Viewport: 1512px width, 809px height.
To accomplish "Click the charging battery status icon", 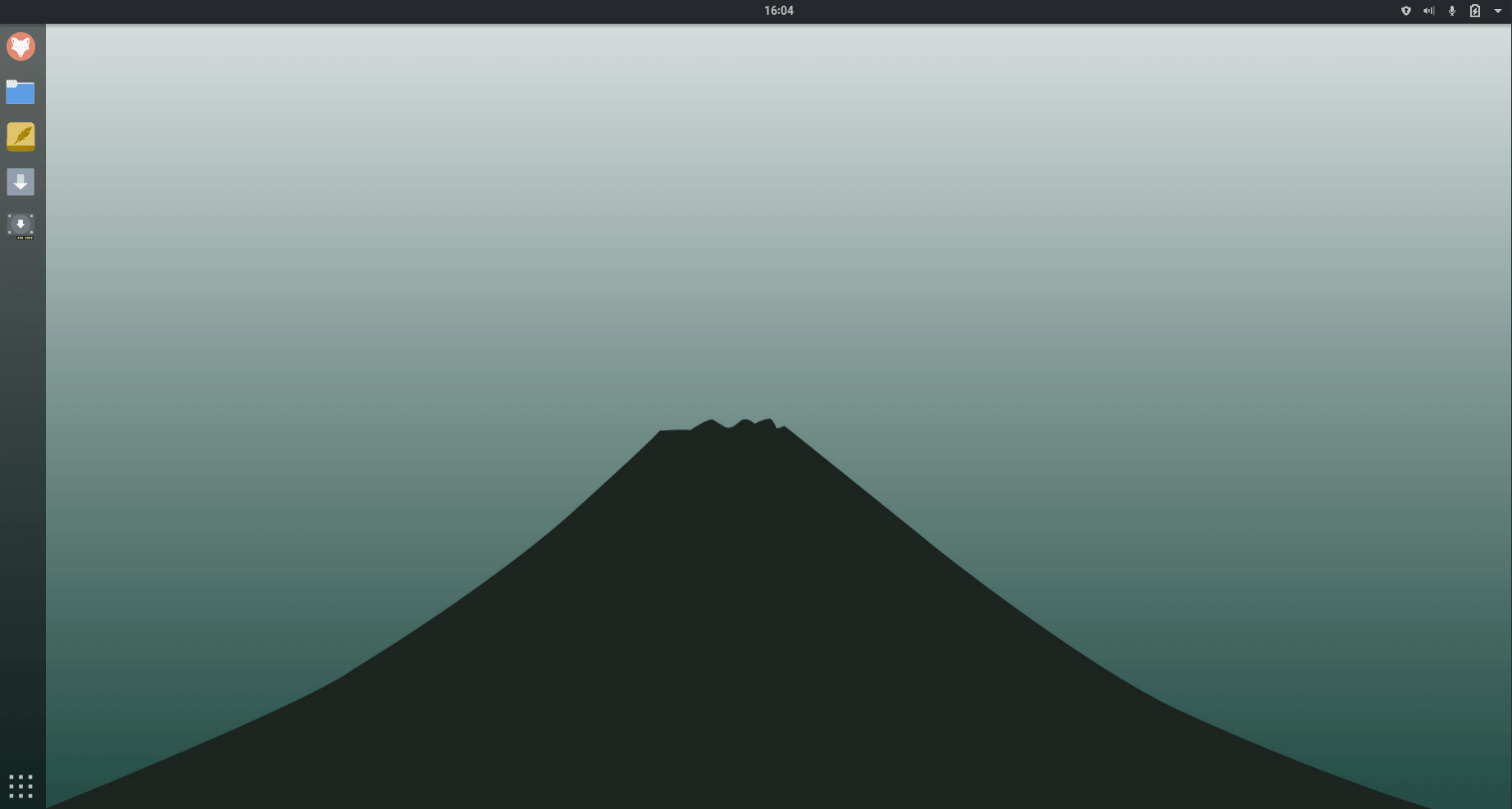I will click(1474, 11).
